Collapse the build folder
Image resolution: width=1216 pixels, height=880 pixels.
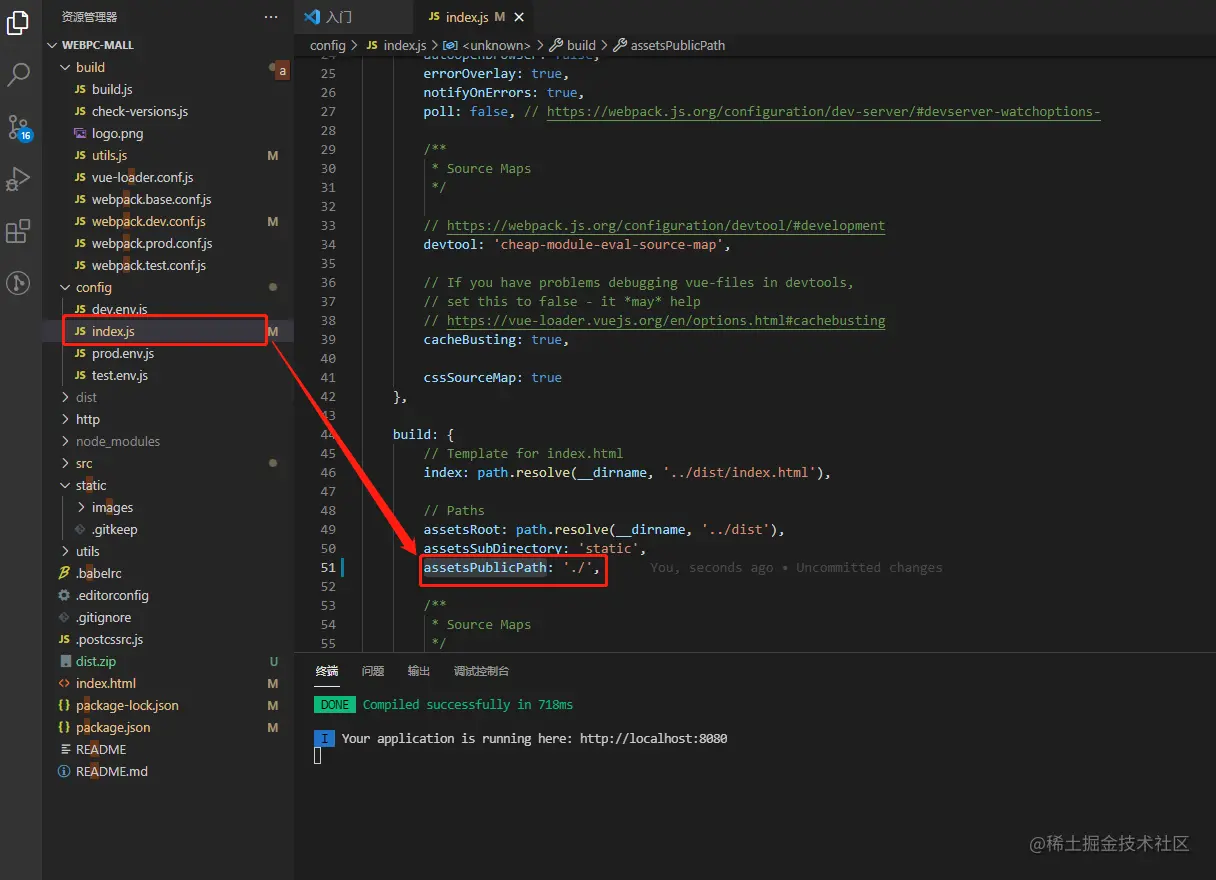90,67
